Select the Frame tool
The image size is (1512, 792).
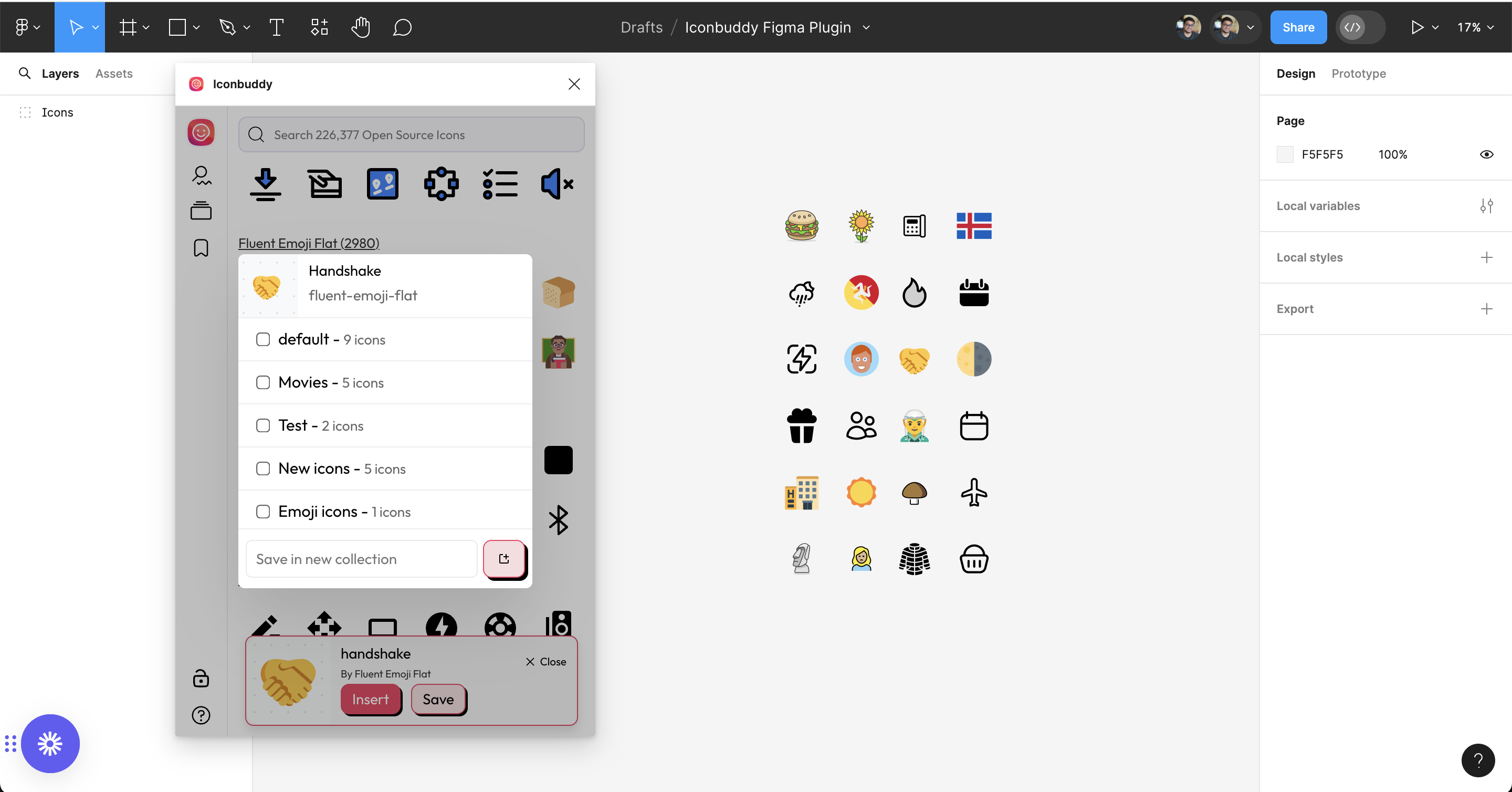[128, 27]
